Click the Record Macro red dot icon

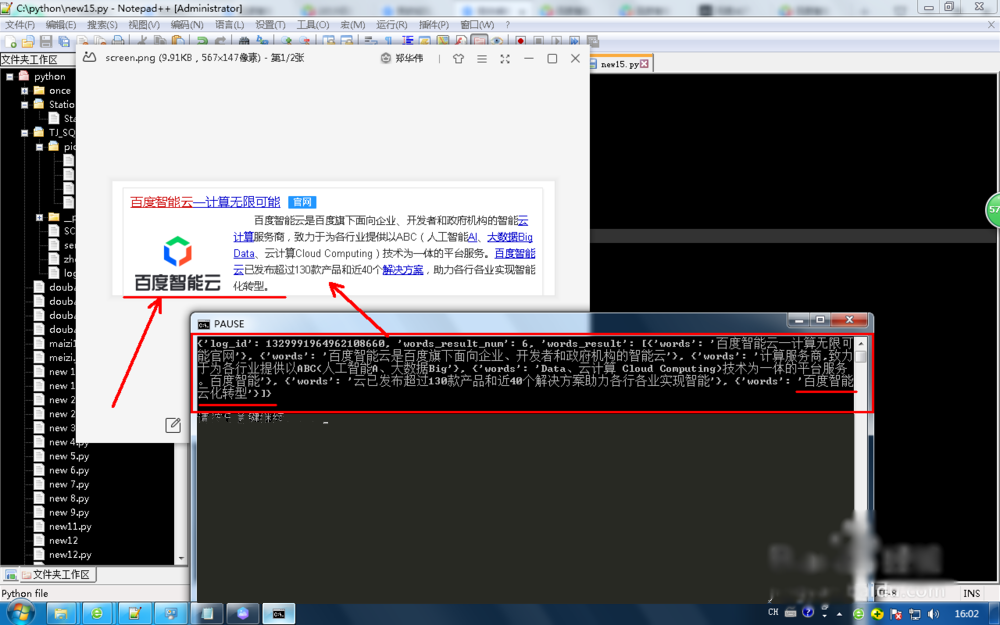click(520, 41)
